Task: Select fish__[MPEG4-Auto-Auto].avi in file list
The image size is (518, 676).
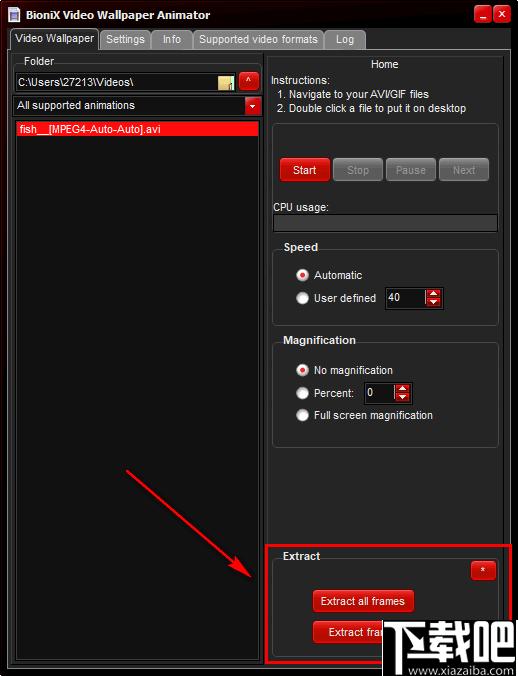Action: click(137, 129)
